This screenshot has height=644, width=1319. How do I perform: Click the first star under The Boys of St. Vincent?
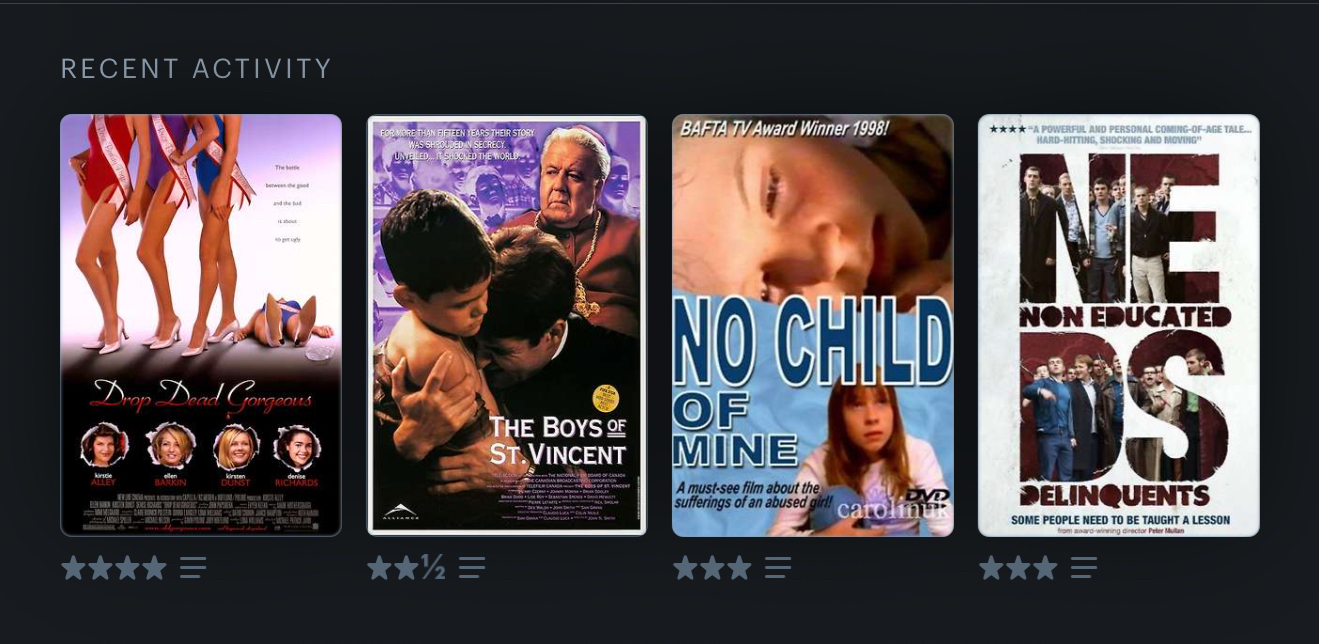coord(379,568)
